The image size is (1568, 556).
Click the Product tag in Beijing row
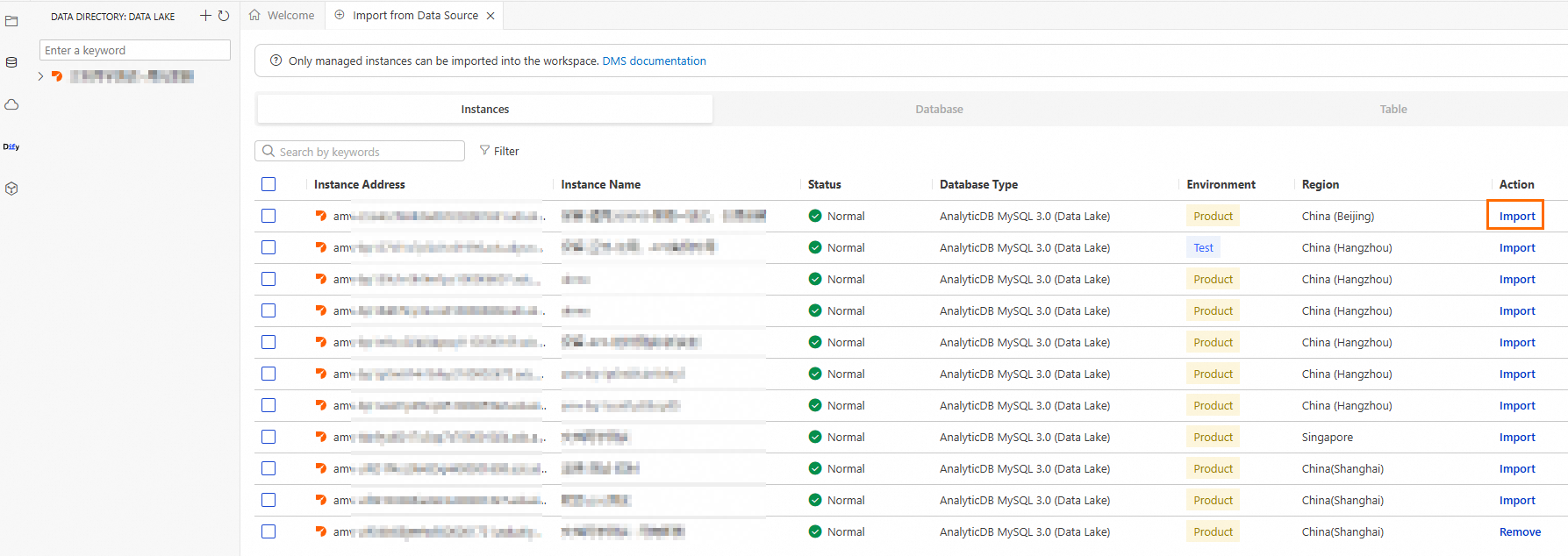(1213, 216)
